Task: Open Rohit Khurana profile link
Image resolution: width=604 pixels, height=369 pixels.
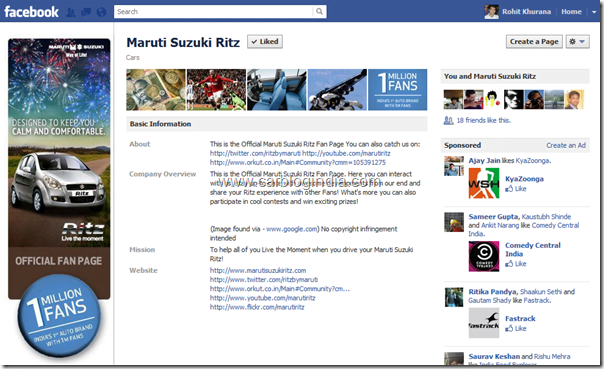Action: pos(526,12)
